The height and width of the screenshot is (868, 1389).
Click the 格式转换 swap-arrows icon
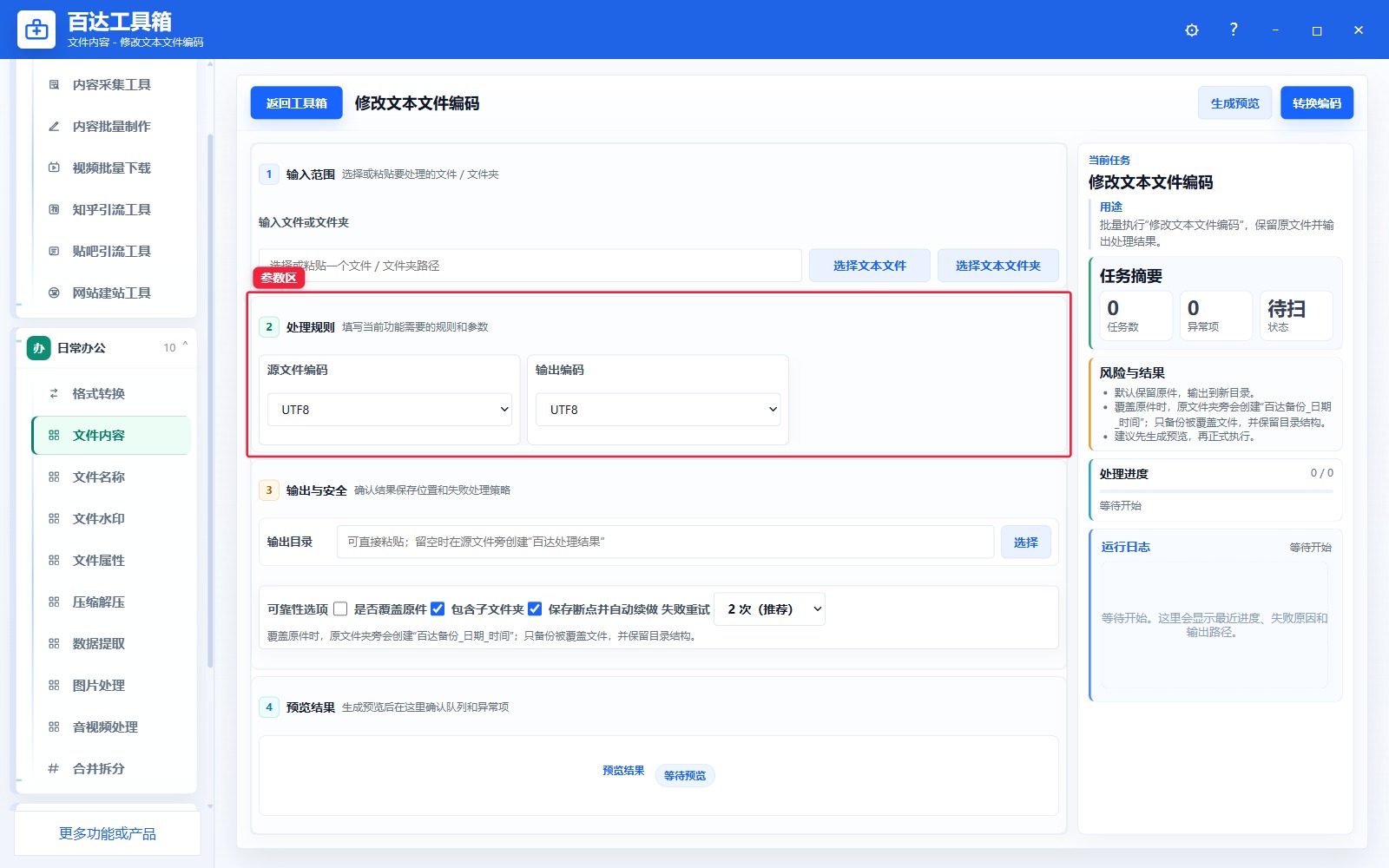[x=54, y=394]
